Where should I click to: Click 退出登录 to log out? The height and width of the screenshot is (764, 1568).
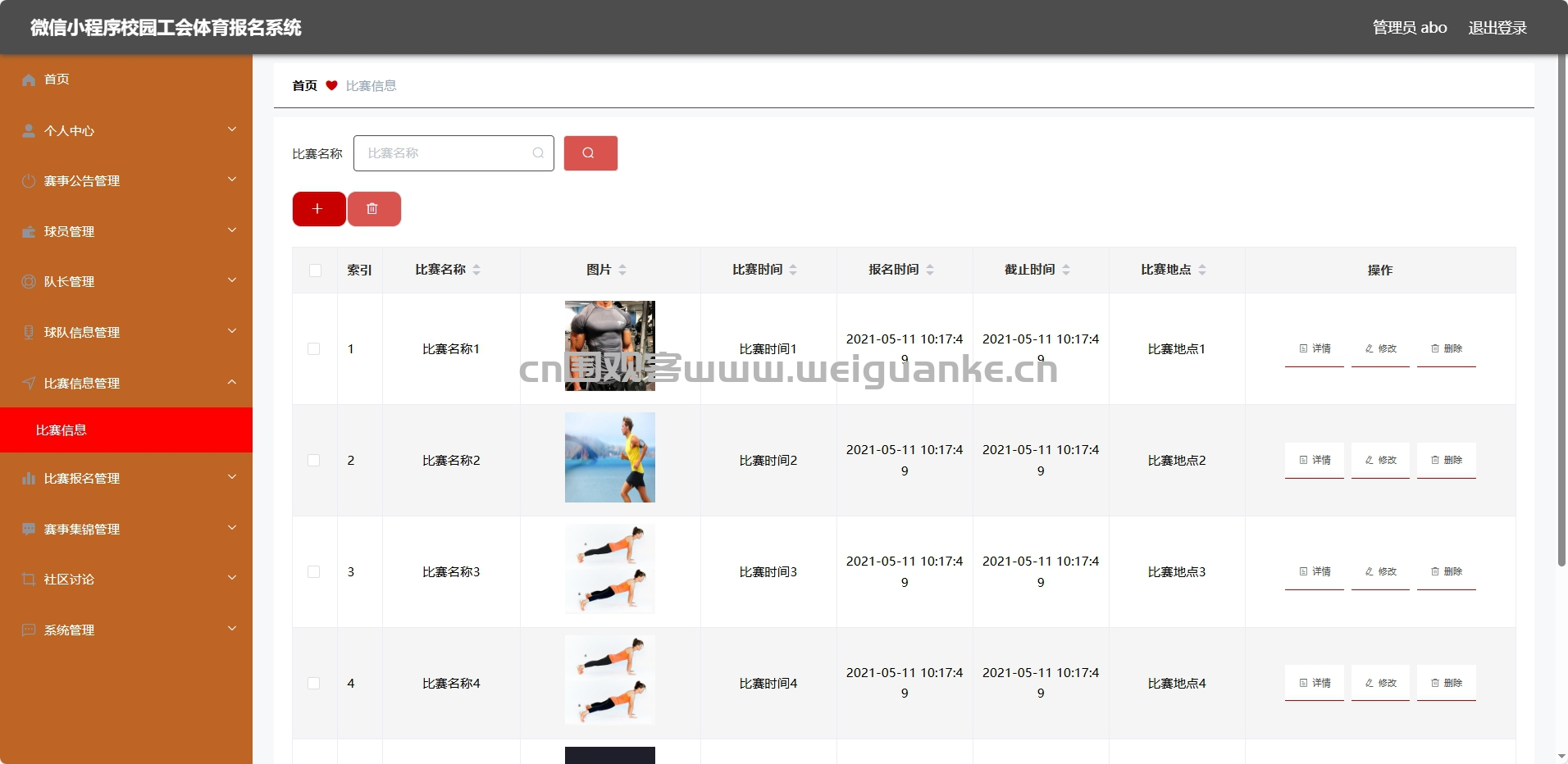(1497, 28)
